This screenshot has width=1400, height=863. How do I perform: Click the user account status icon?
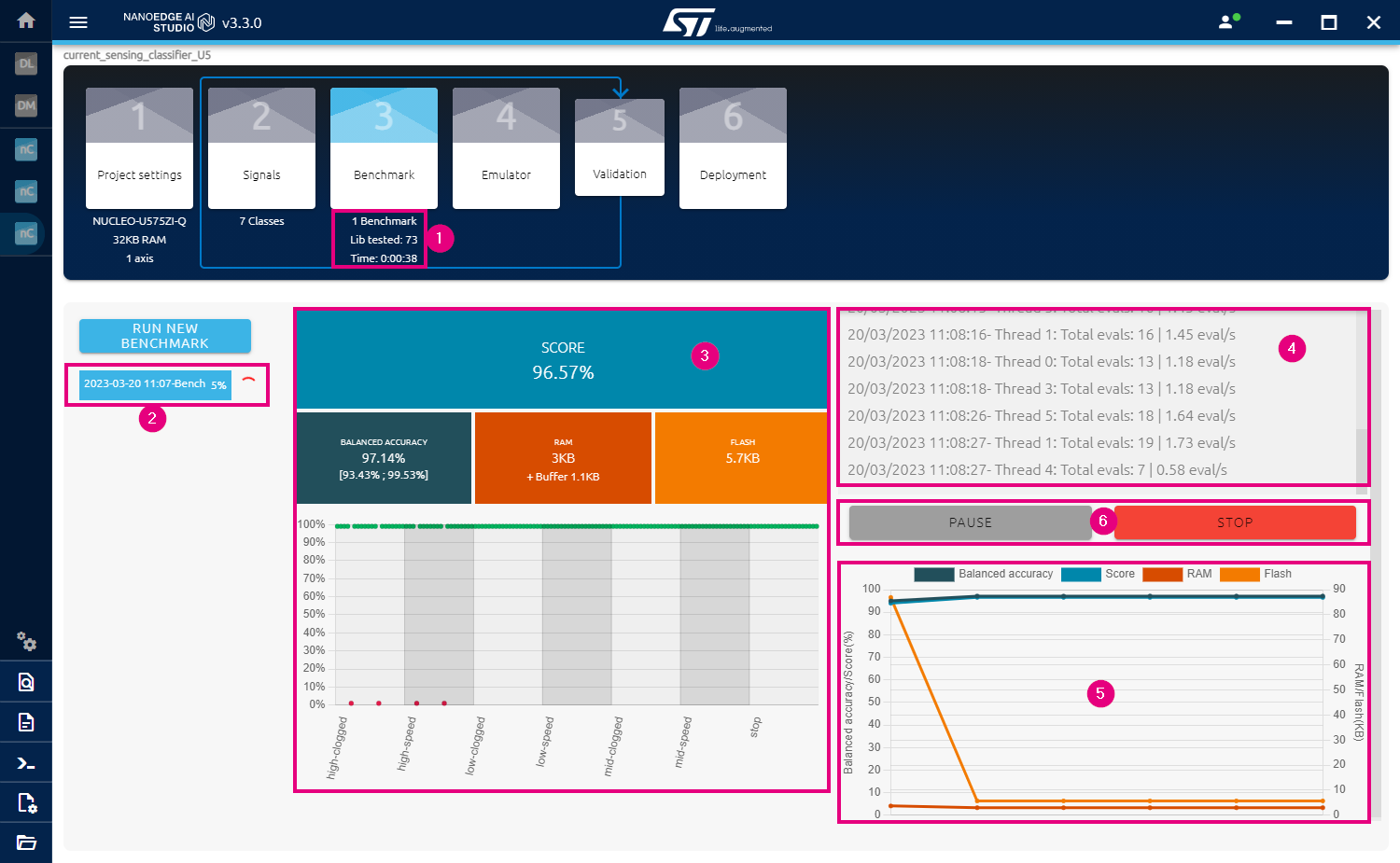click(1229, 21)
